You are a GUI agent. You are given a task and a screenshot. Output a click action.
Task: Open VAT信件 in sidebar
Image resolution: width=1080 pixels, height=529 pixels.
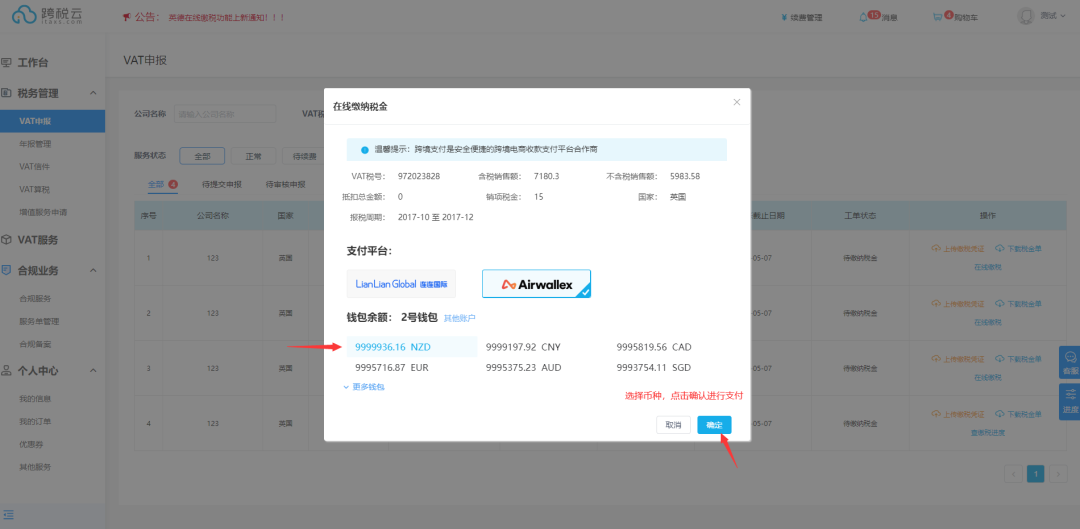pos(34,167)
